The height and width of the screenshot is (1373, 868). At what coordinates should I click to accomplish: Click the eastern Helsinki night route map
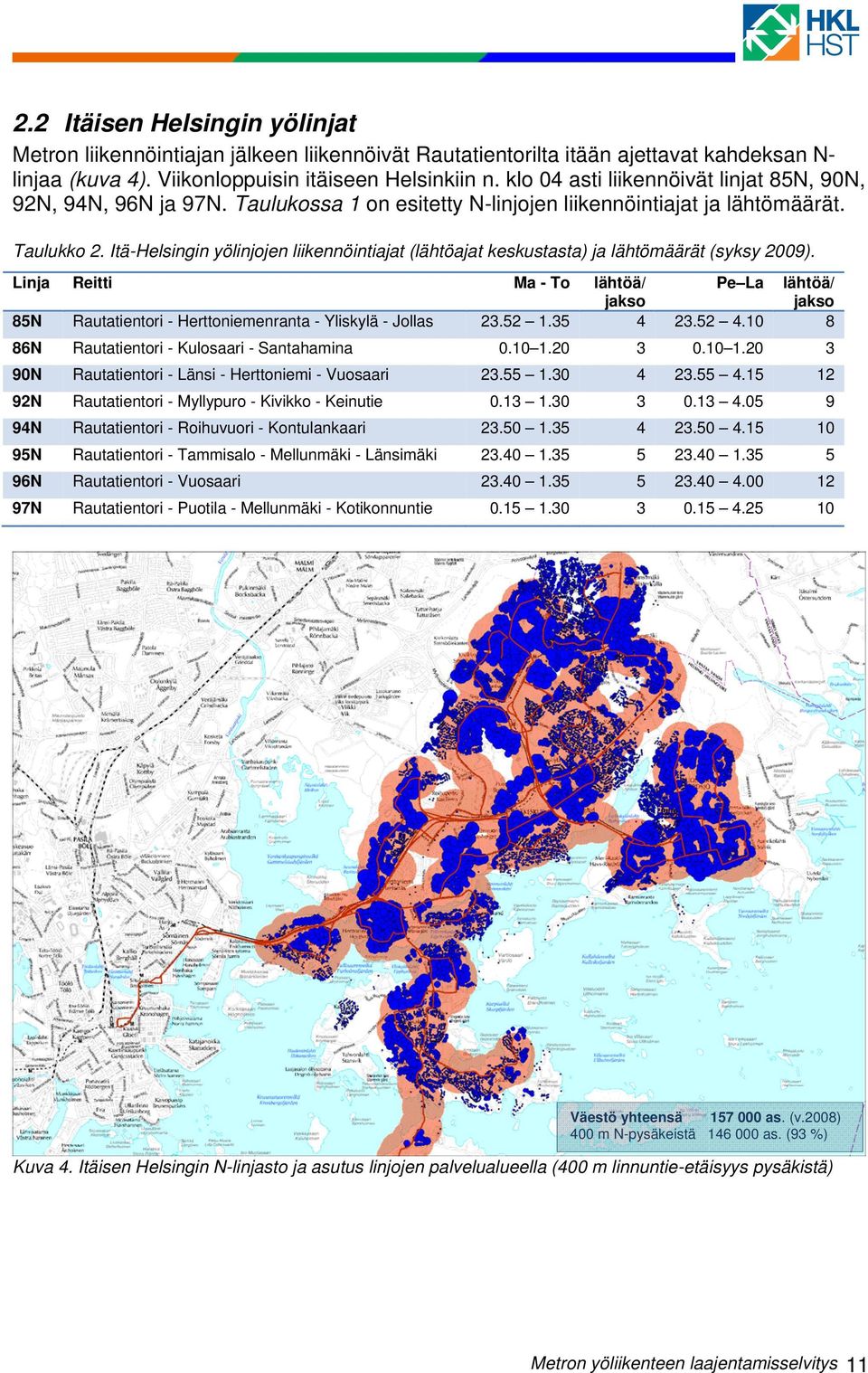point(439,853)
